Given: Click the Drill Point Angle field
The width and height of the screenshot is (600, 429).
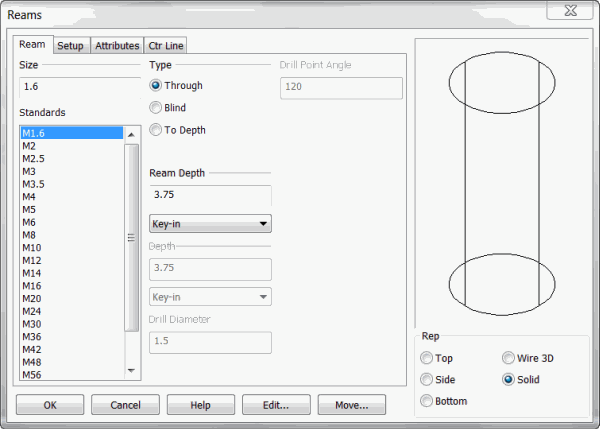Looking at the screenshot, I should 341,88.
